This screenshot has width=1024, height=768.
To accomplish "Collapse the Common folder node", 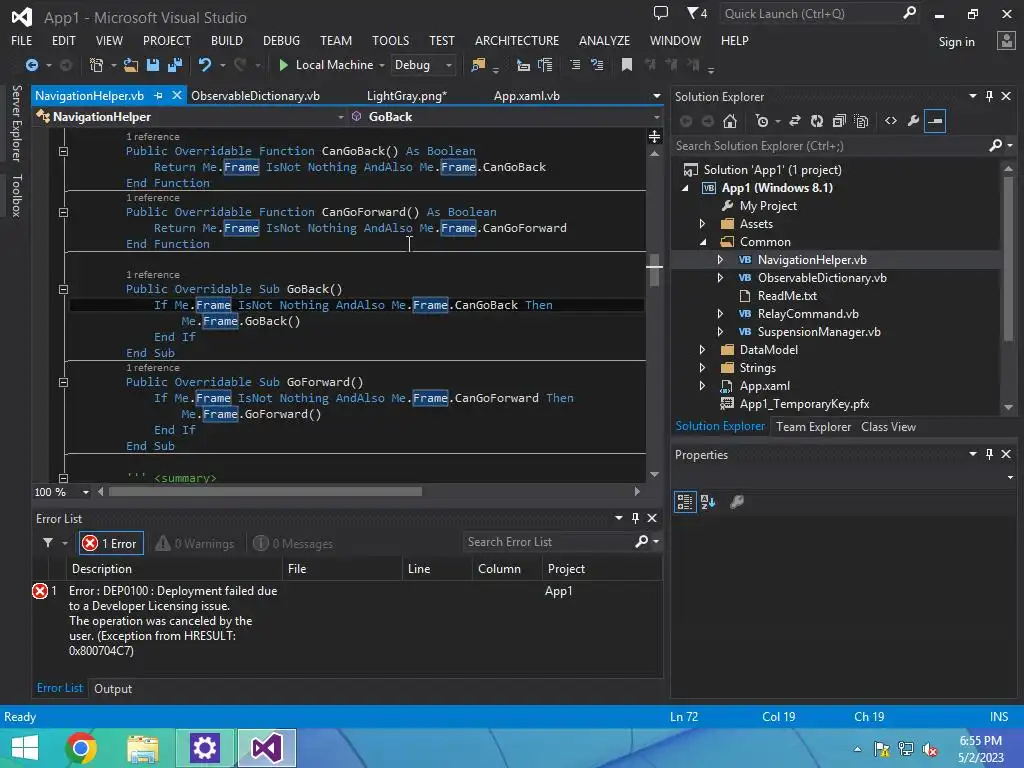I will [703, 242].
